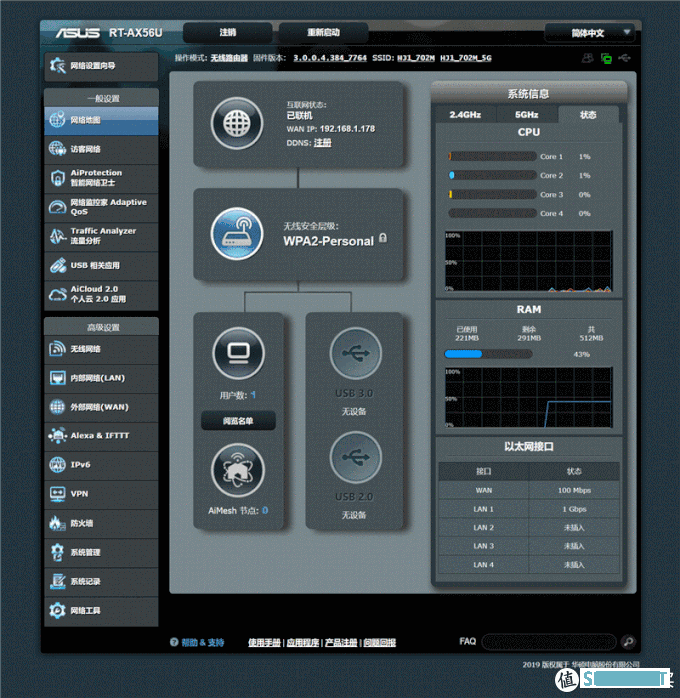Image resolution: width=680 pixels, height=698 pixels.
Task: Click the help question mark icon
Action: [174, 642]
